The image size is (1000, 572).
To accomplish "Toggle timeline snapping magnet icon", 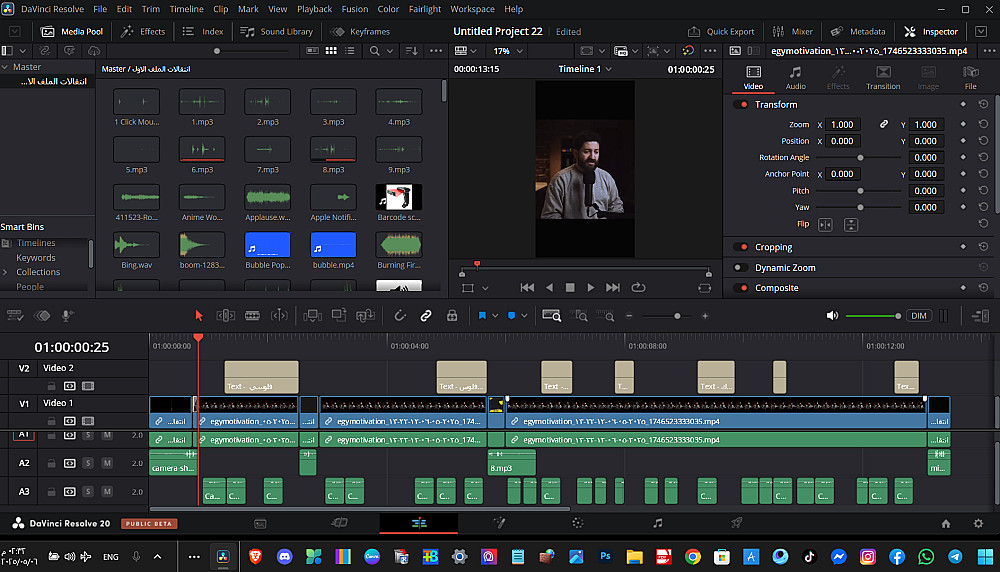I will 399,316.
